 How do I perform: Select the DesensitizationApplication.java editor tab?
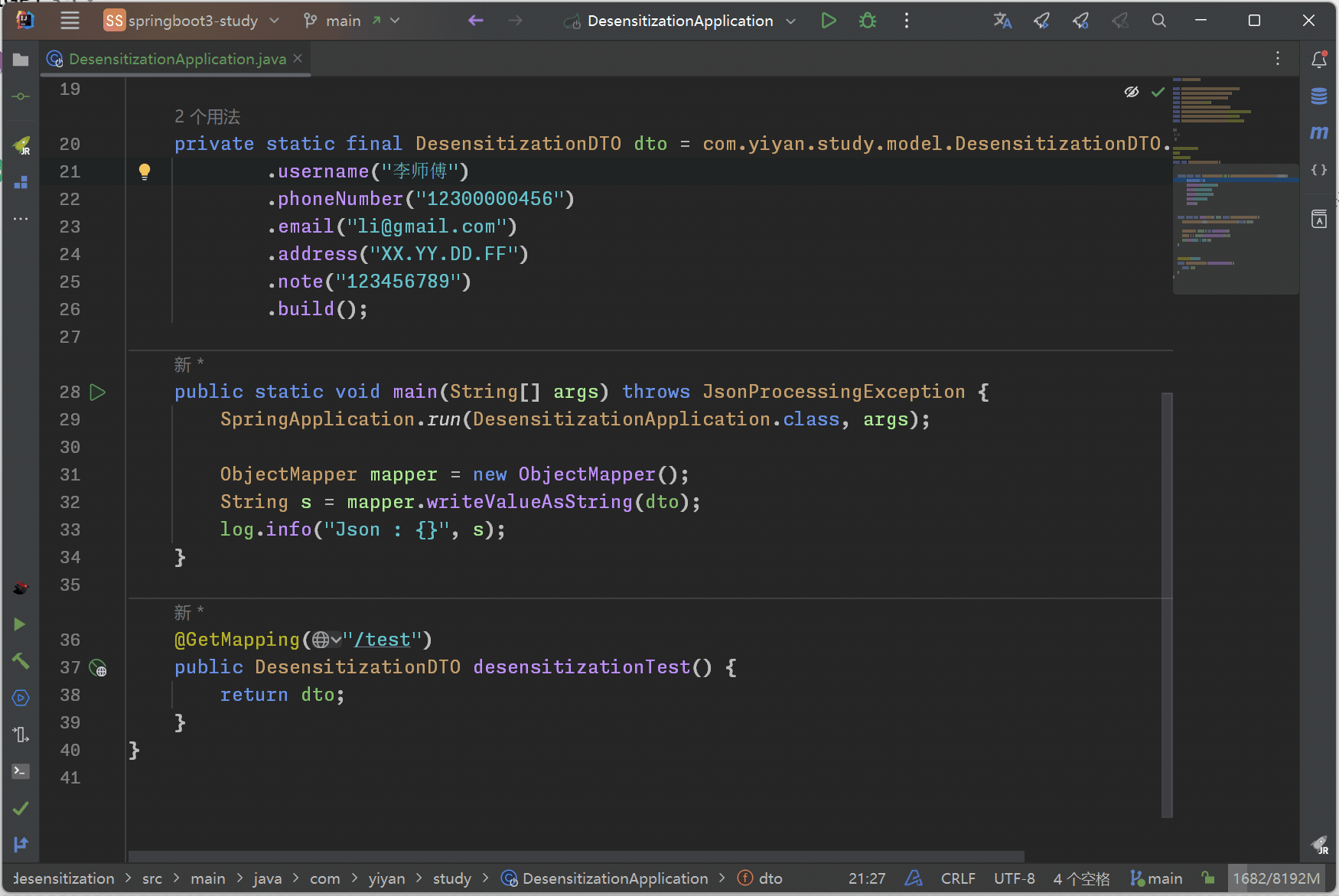pos(174,58)
